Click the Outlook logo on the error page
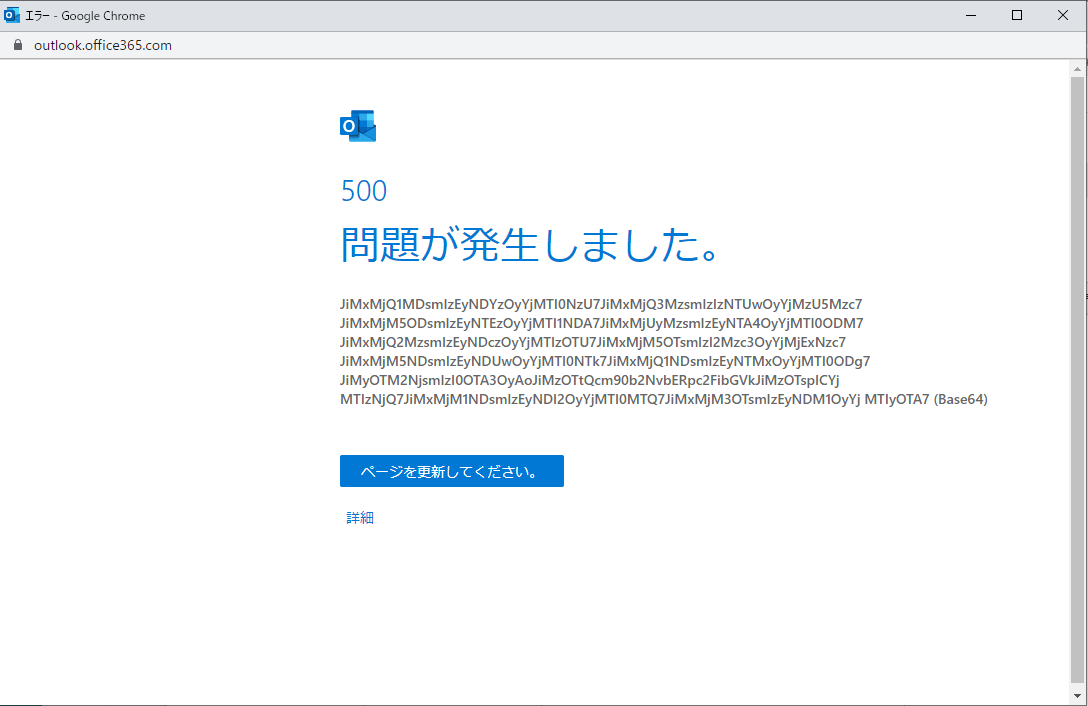This screenshot has height=706, width=1088. point(357,126)
